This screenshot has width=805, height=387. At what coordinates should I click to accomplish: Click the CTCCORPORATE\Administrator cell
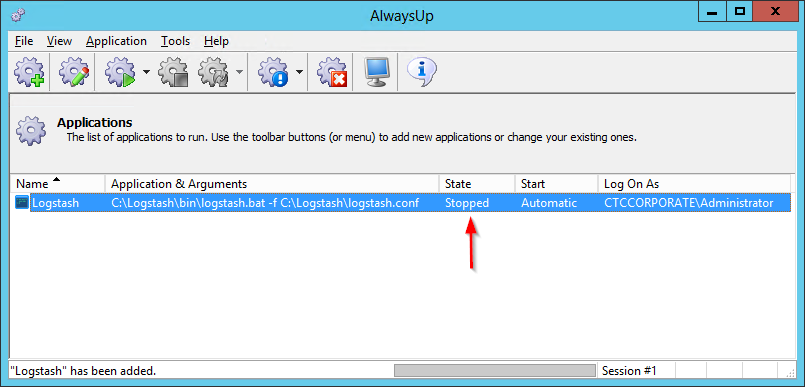688,203
